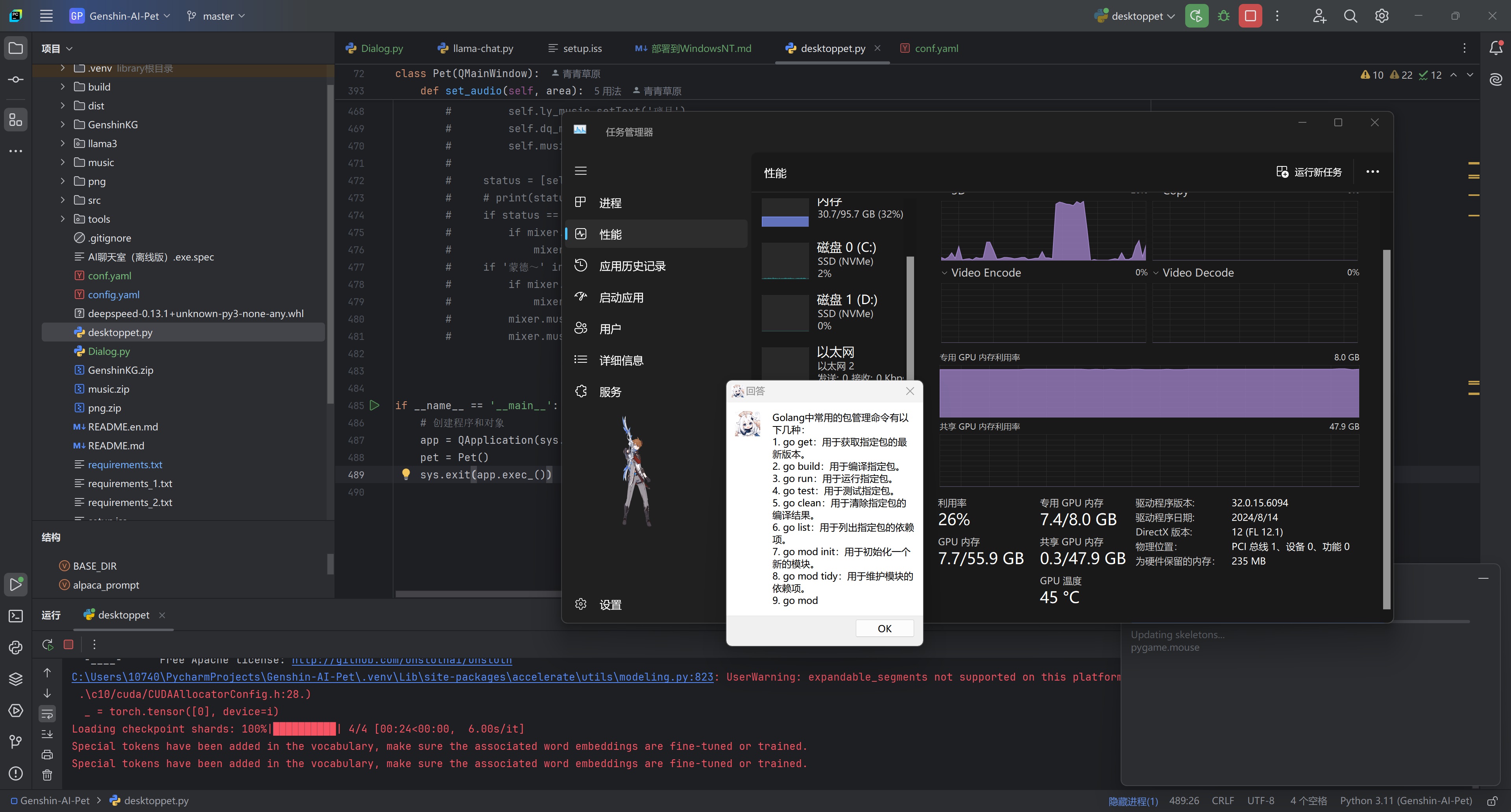
Task: Open the Python Console tool window
Action: pos(16,647)
